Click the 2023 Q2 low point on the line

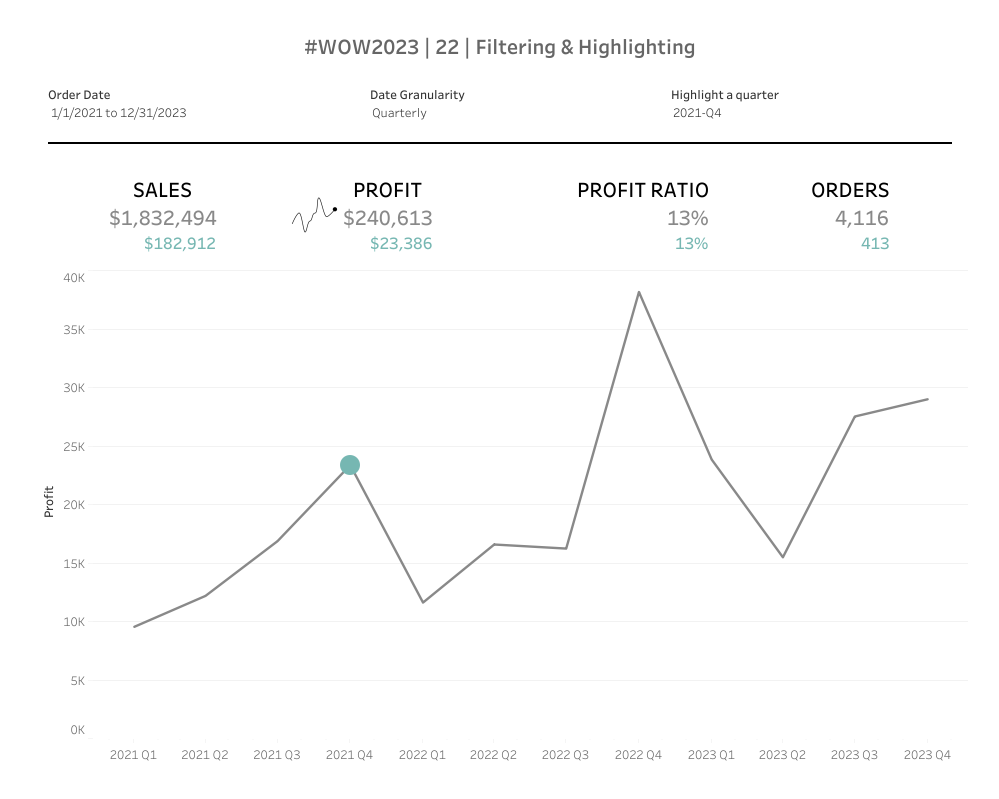[783, 556]
